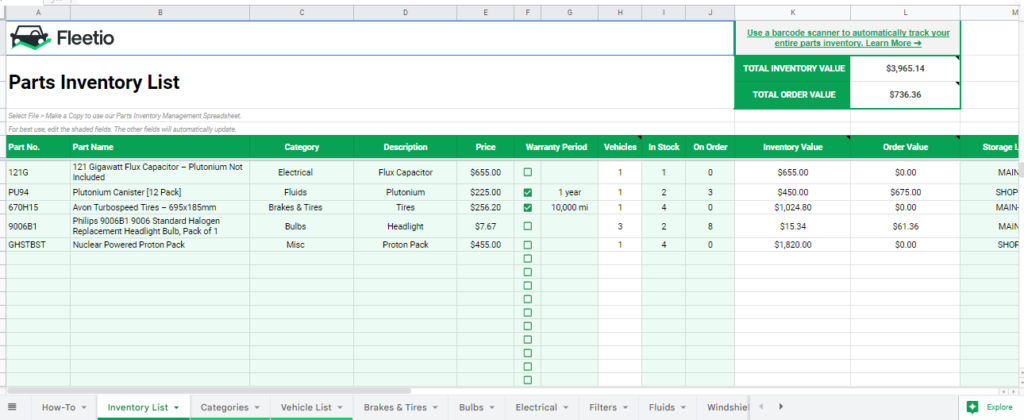
Task: Switch to the Electrical sheet tab
Action: pos(536,408)
